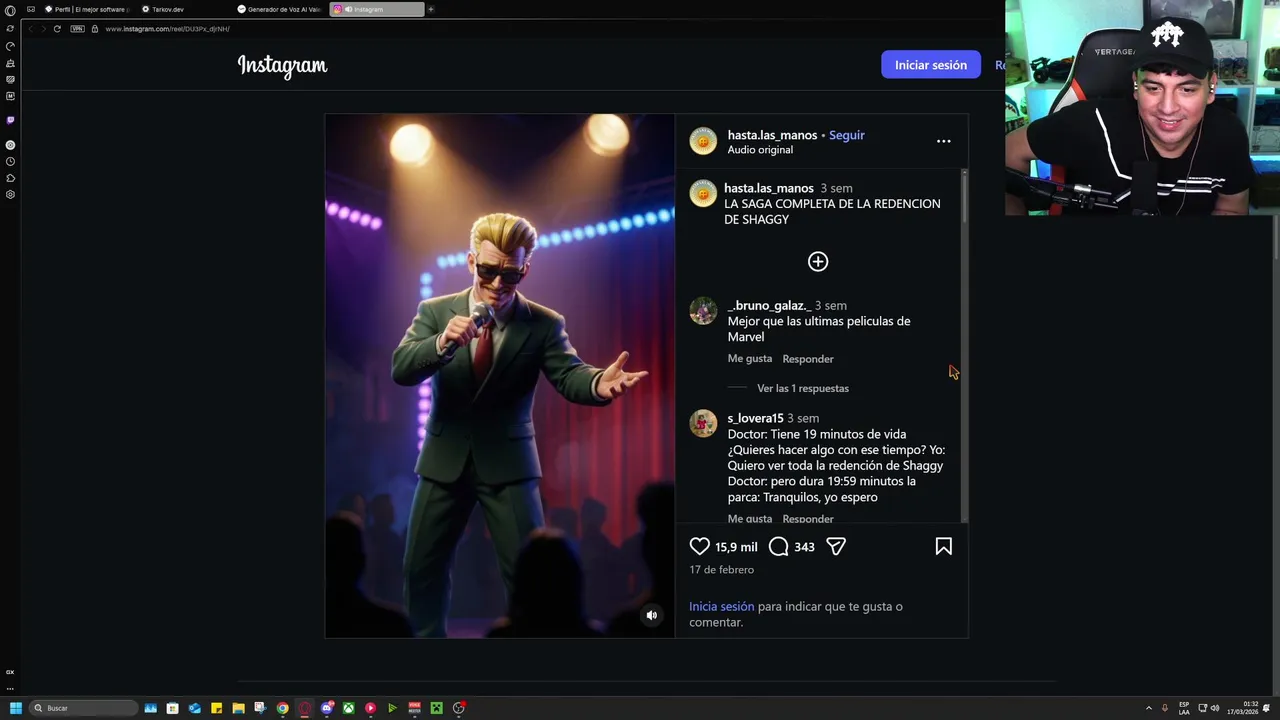
Task: Open Snipping Tool from the taskbar
Action: (260, 708)
